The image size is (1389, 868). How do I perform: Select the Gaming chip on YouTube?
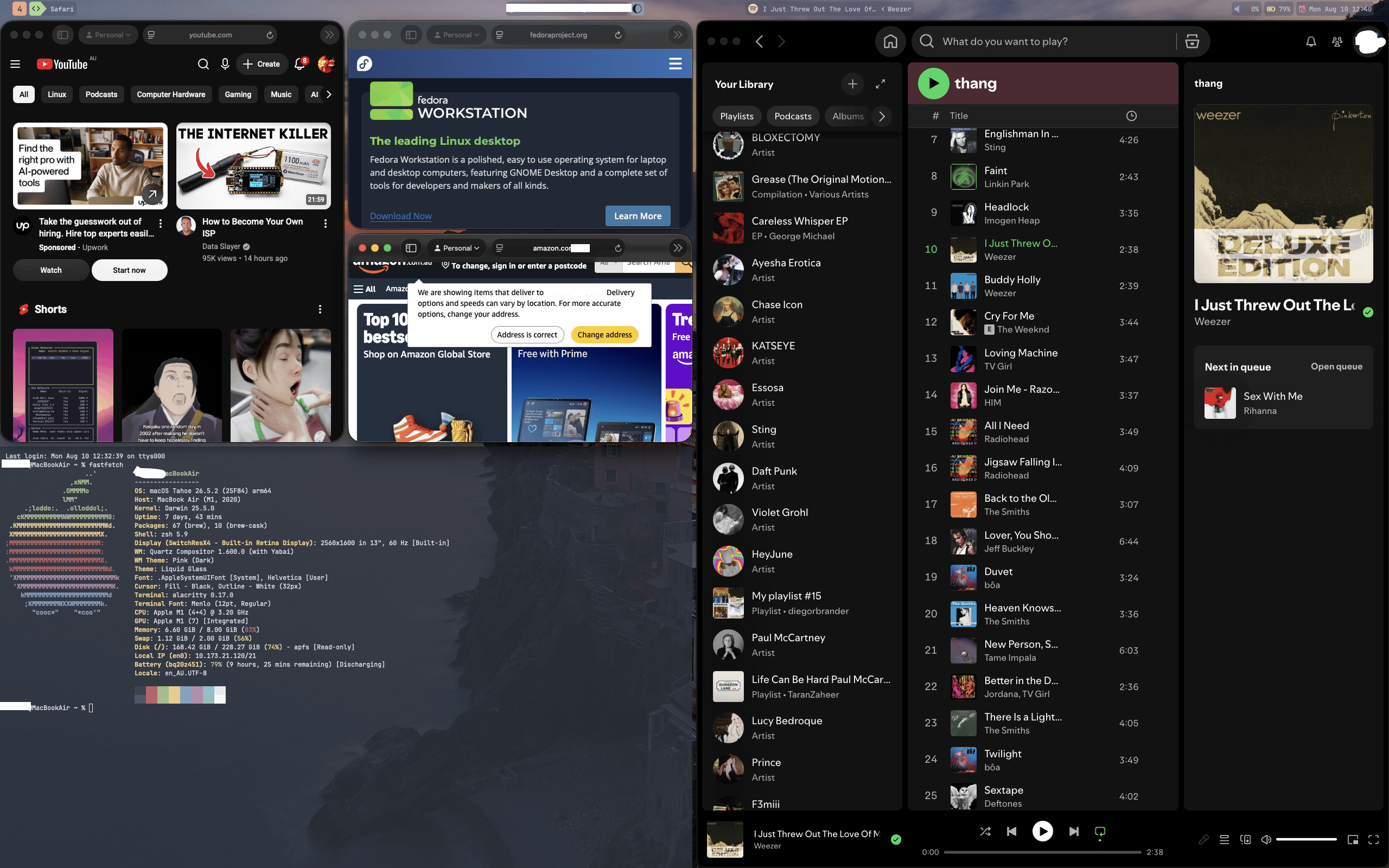point(238,94)
